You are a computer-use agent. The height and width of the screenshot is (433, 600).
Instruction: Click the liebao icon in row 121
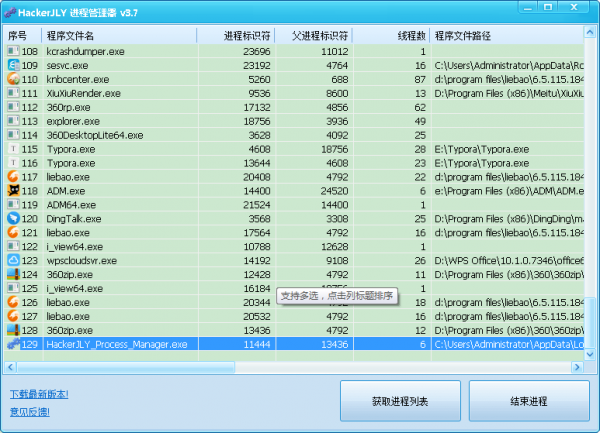(13, 233)
